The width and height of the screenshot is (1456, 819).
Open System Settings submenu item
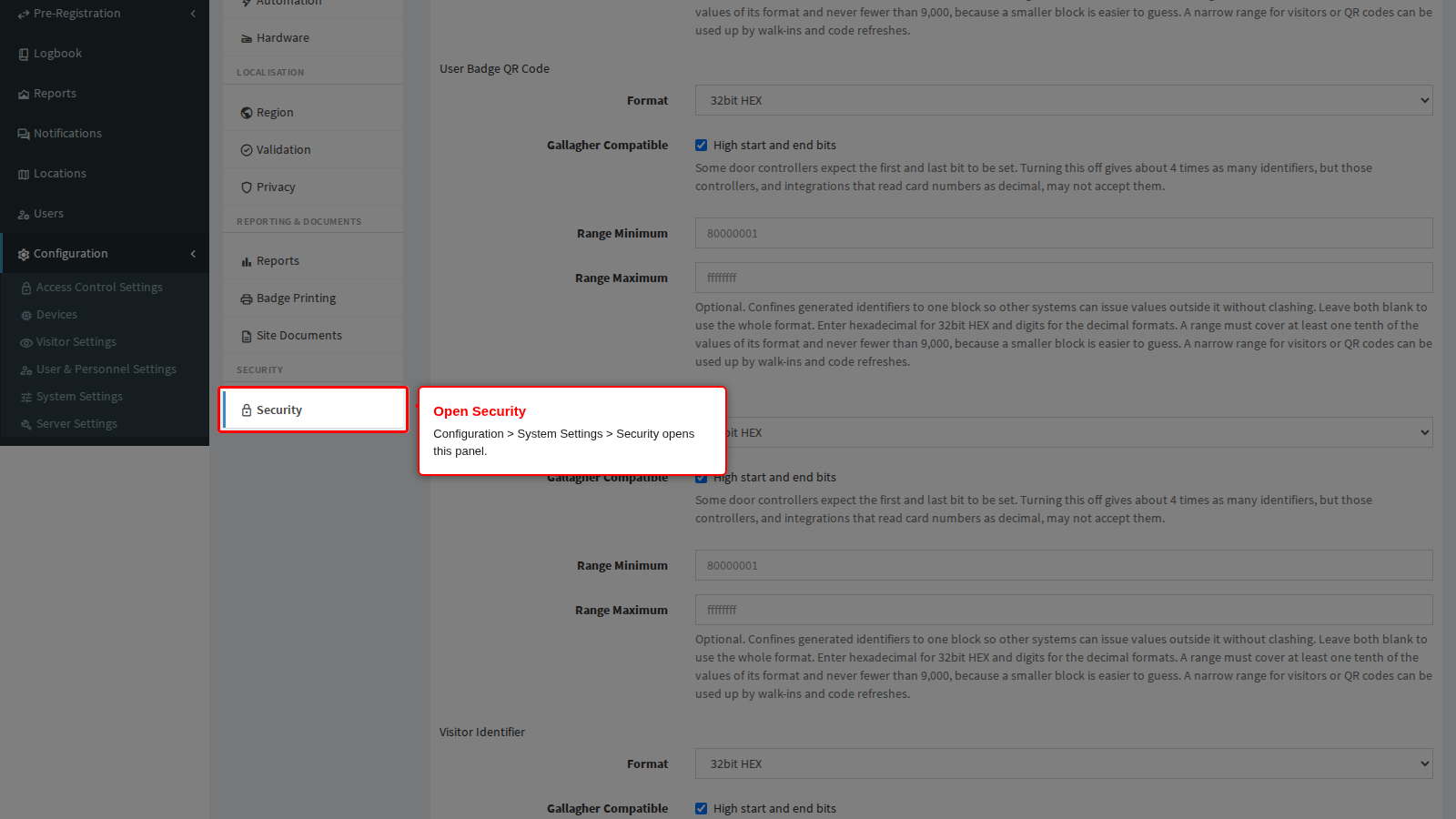(105, 397)
